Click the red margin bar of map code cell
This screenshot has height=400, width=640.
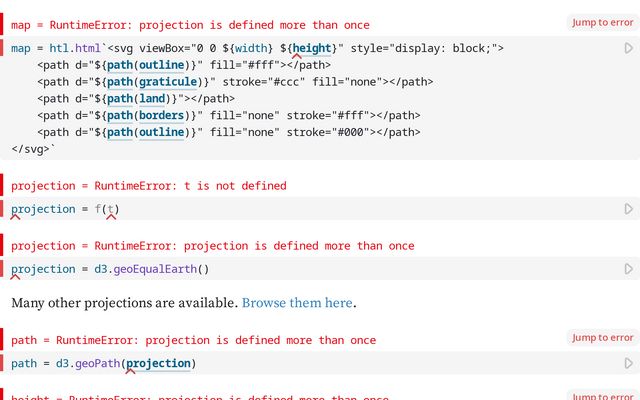[2, 48]
